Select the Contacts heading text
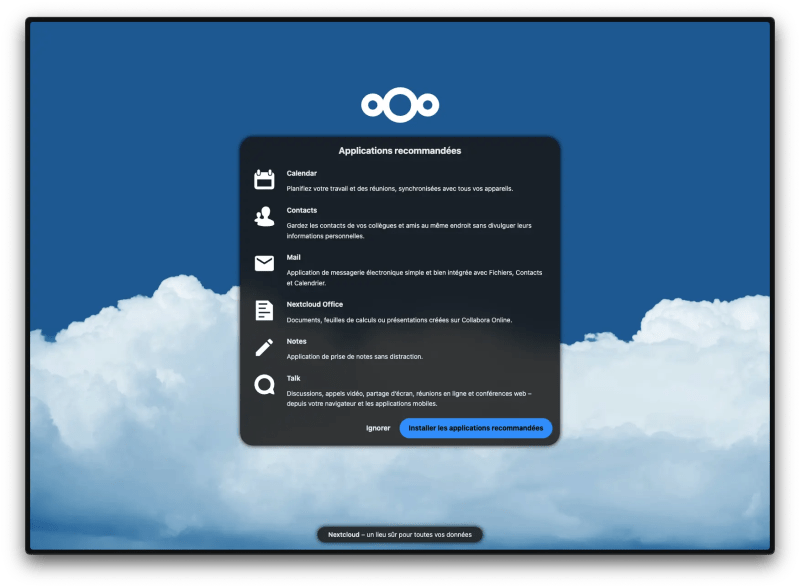 (301, 210)
